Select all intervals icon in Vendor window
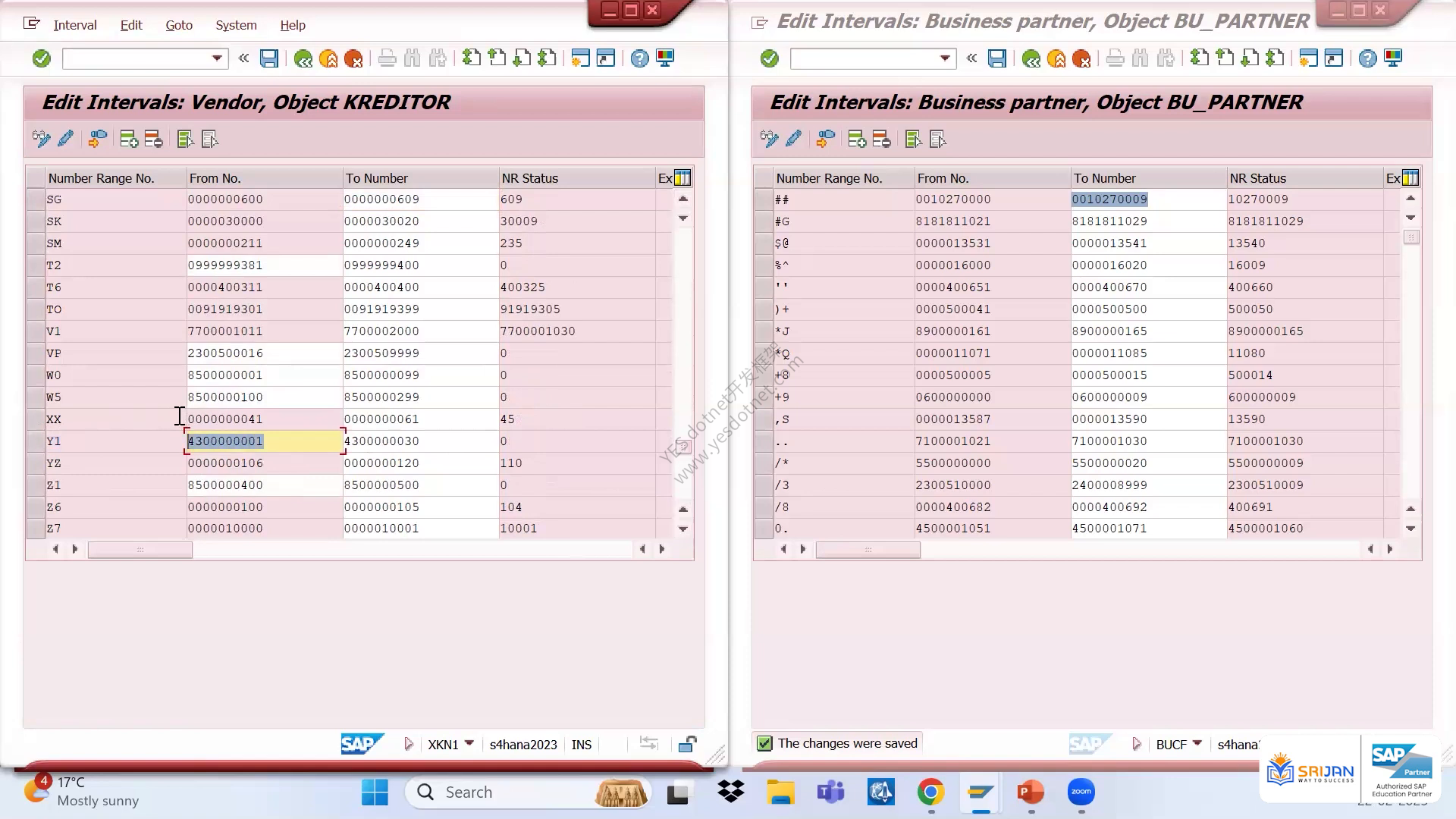Image resolution: width=1456 pixels, height=819 pixels. (x=185, y=139)
